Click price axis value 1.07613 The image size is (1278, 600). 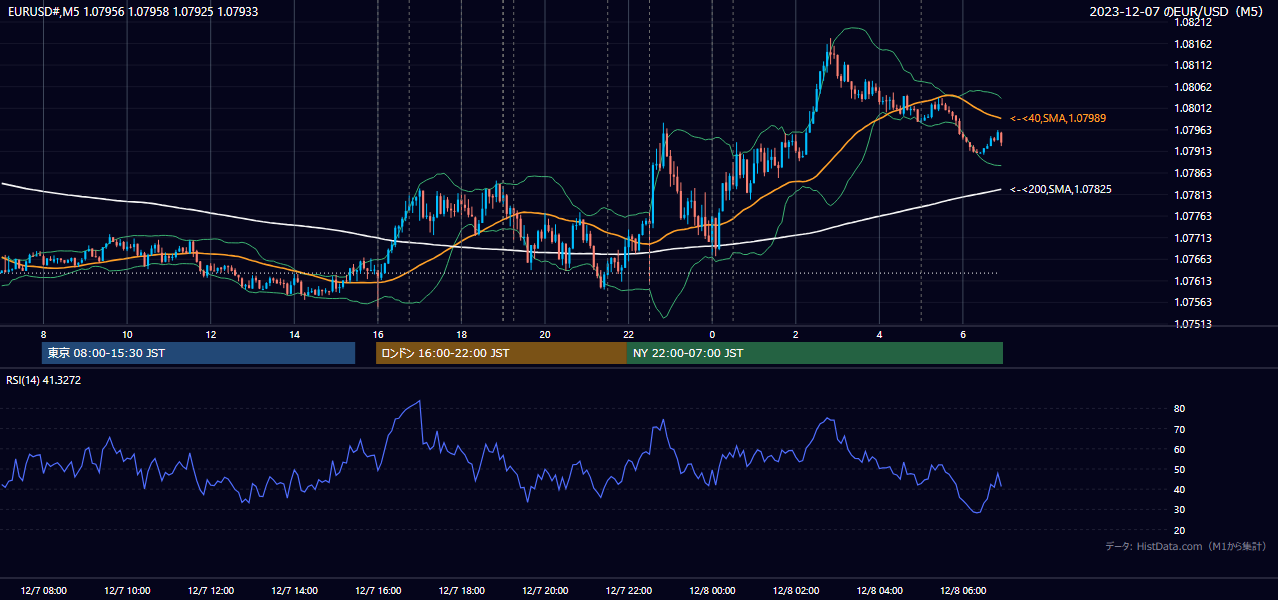click(1192, 281)
